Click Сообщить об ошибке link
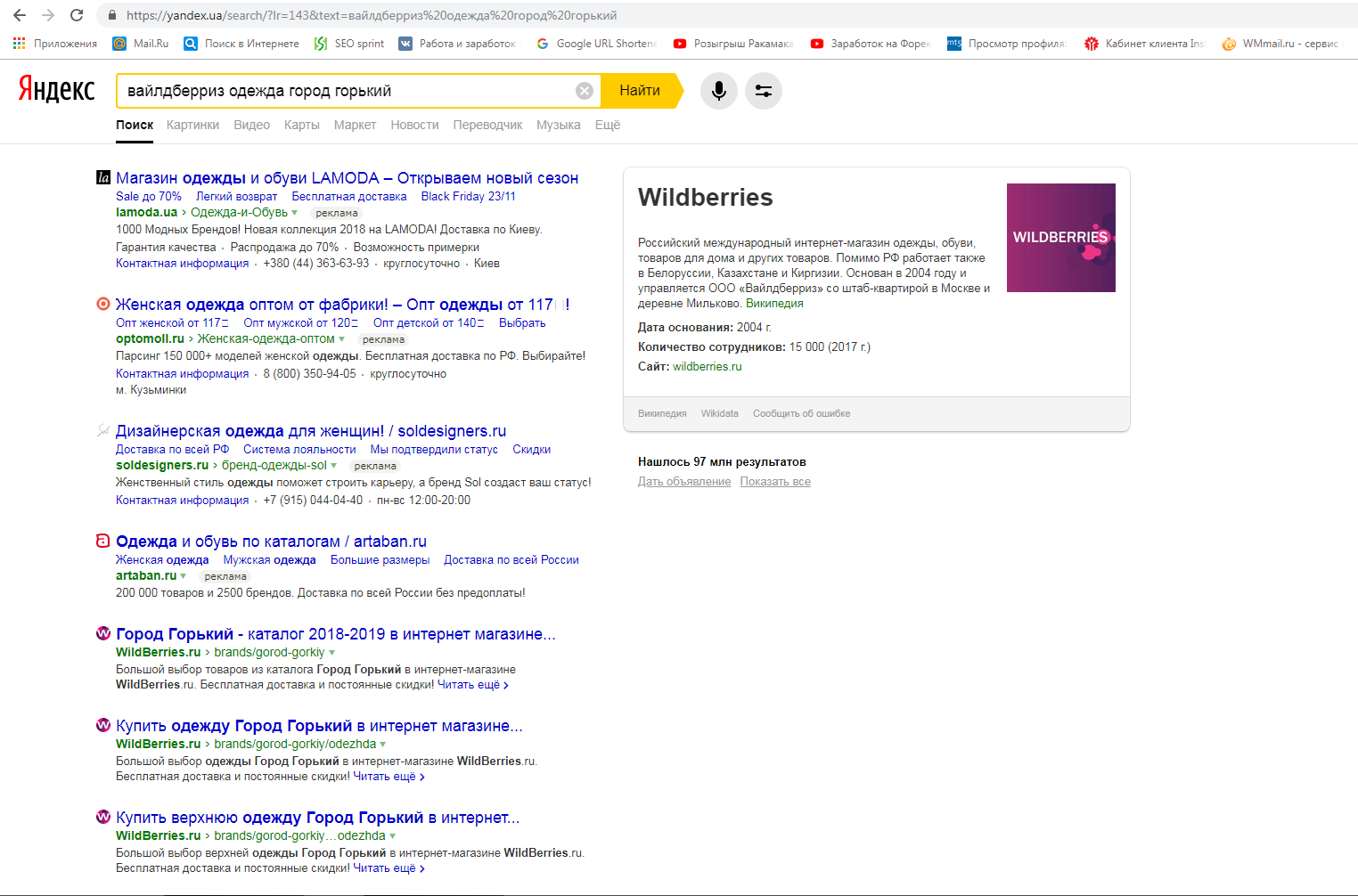Viewport: 1358px width, 896px height. click(802, 413)
